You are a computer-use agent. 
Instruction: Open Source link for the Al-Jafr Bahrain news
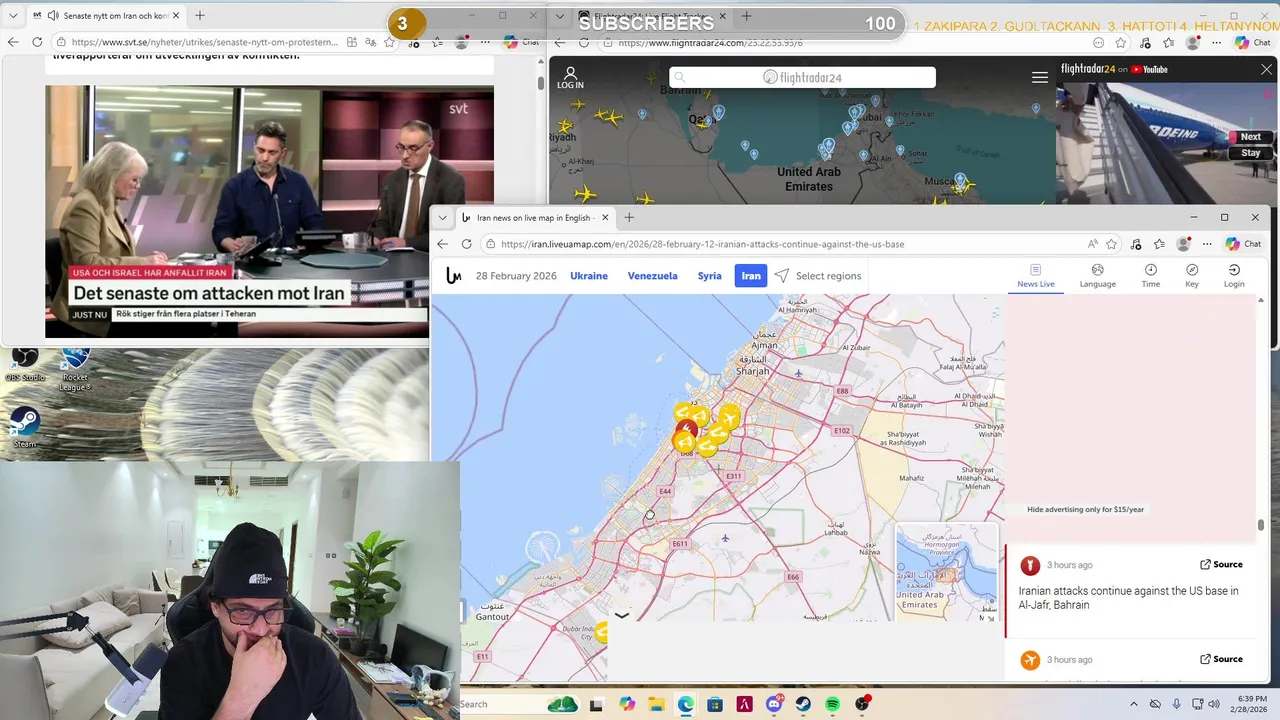coord(1221,564)
